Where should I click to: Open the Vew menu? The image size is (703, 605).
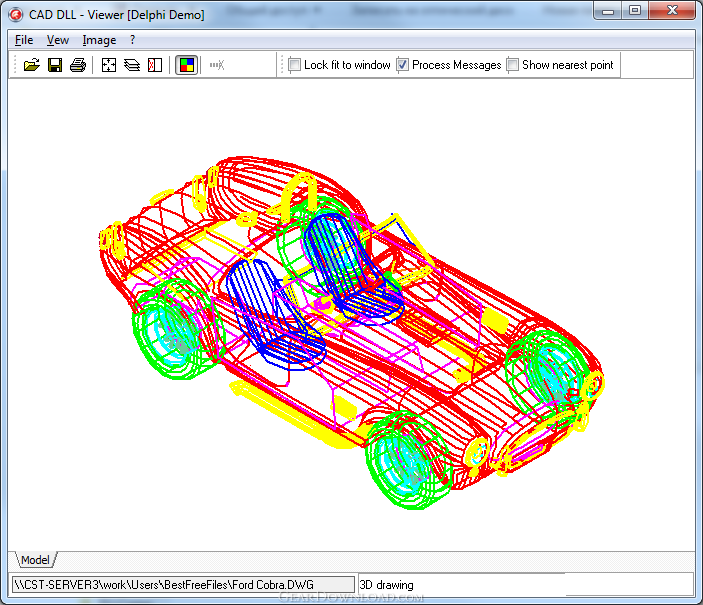tap(58, 40)
